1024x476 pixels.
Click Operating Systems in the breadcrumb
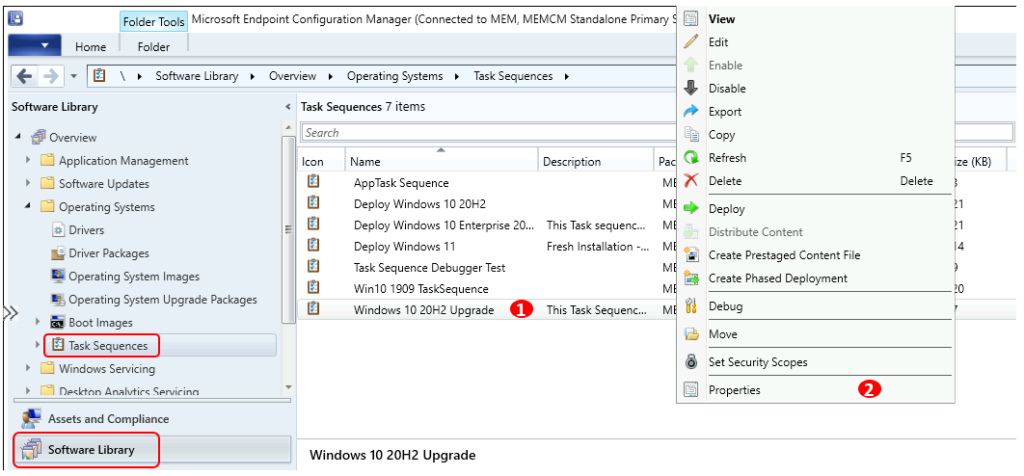coord(394,76)
